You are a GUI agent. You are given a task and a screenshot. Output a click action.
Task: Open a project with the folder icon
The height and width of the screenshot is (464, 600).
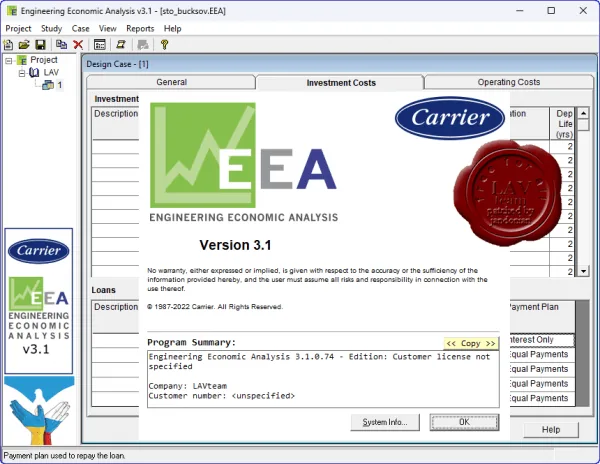[24, 45]
